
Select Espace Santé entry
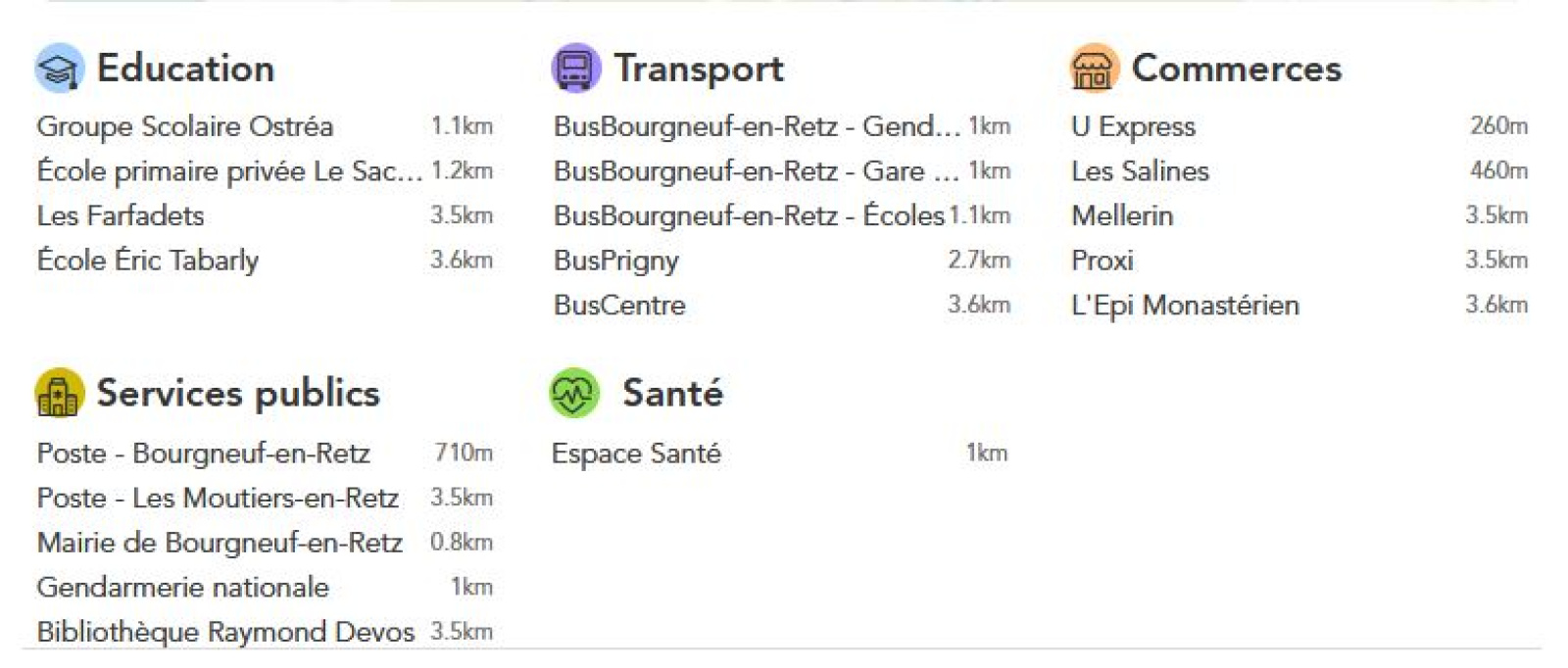(x=636, y=453)
